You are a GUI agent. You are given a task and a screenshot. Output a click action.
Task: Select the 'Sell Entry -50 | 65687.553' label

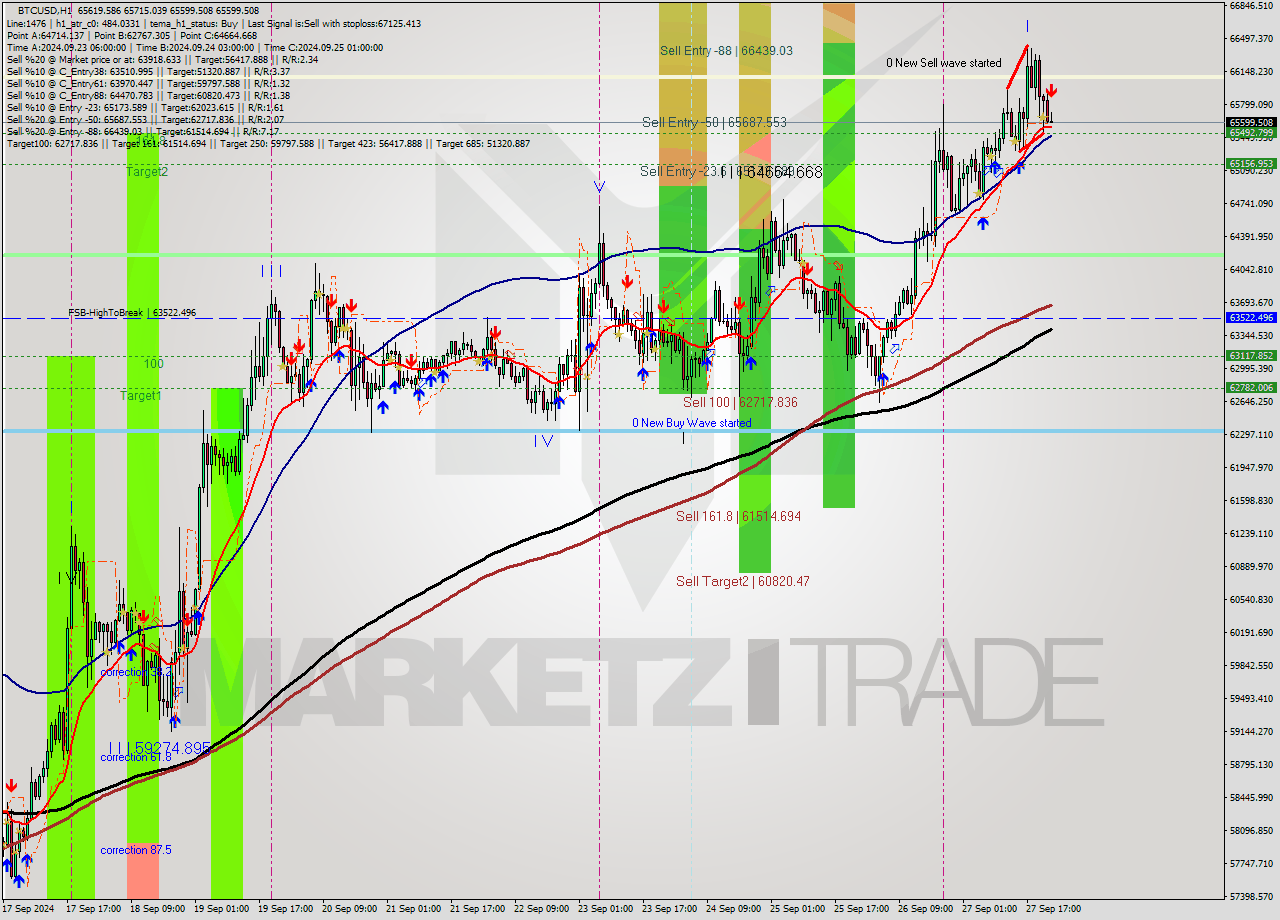714,122
